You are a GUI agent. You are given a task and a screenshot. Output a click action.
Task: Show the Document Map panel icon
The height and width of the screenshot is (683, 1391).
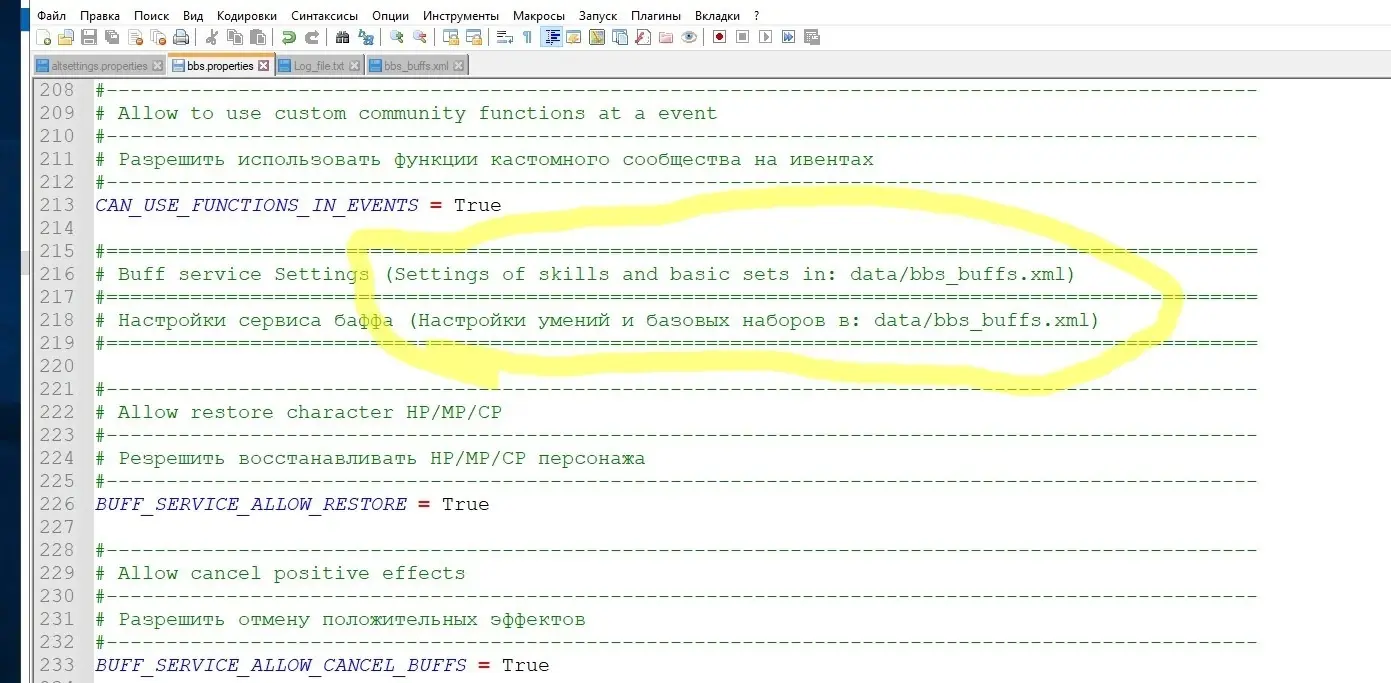pos(597,37)
